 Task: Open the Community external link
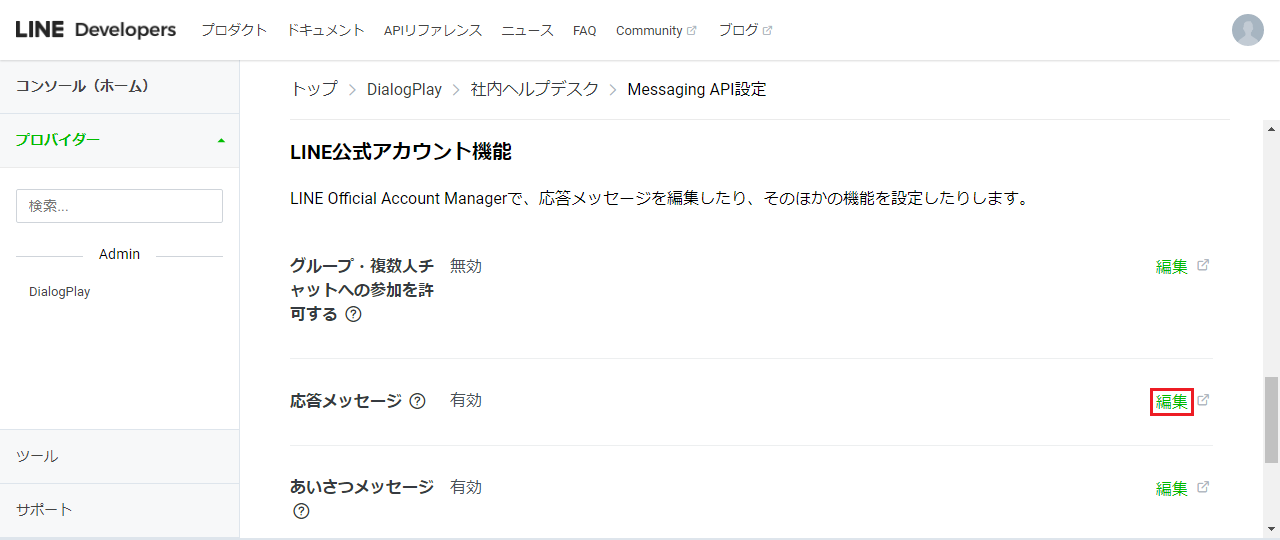click(x=656, y=30)
